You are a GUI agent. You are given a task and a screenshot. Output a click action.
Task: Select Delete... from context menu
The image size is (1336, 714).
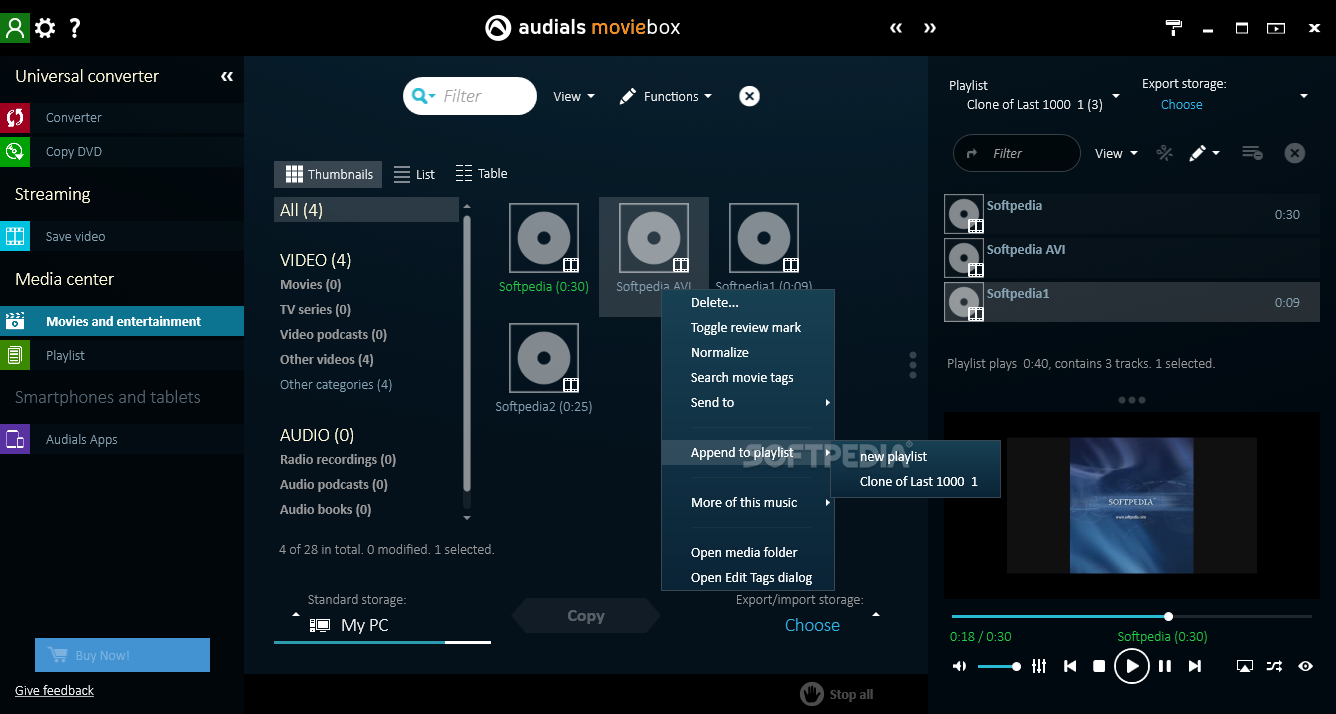point(747,302)
